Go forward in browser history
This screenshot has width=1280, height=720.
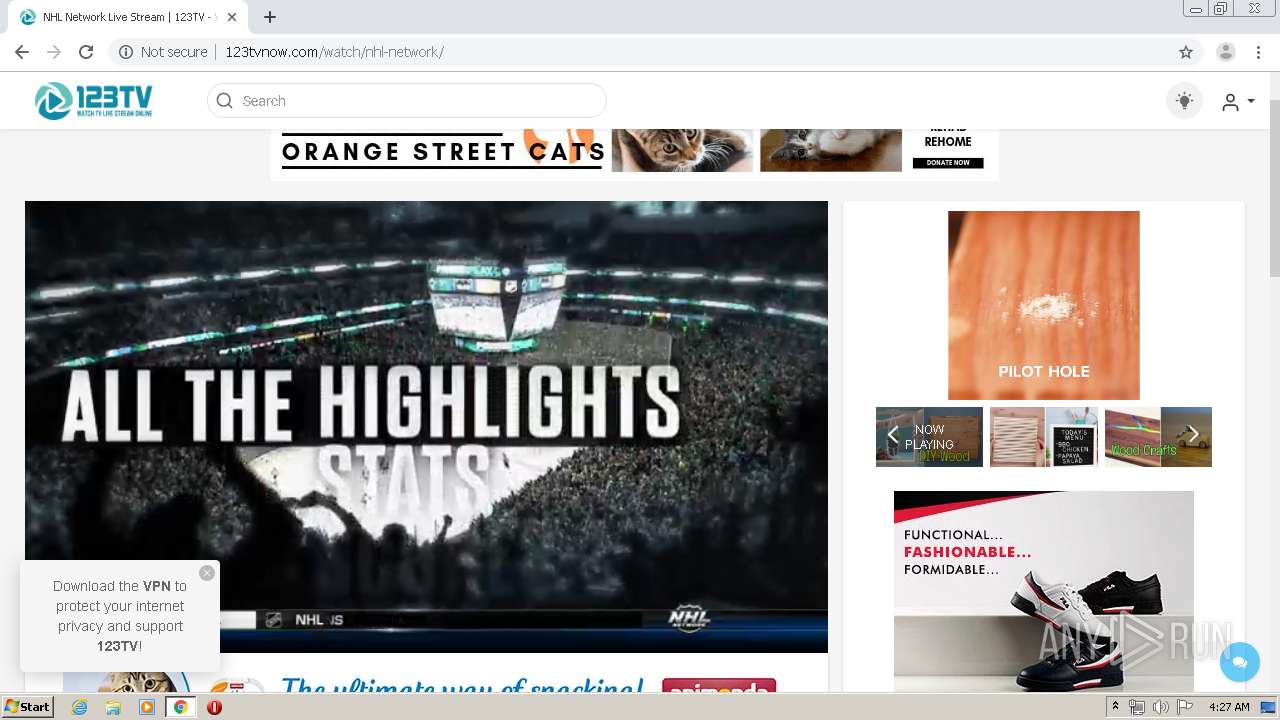(x=54, y=52)
